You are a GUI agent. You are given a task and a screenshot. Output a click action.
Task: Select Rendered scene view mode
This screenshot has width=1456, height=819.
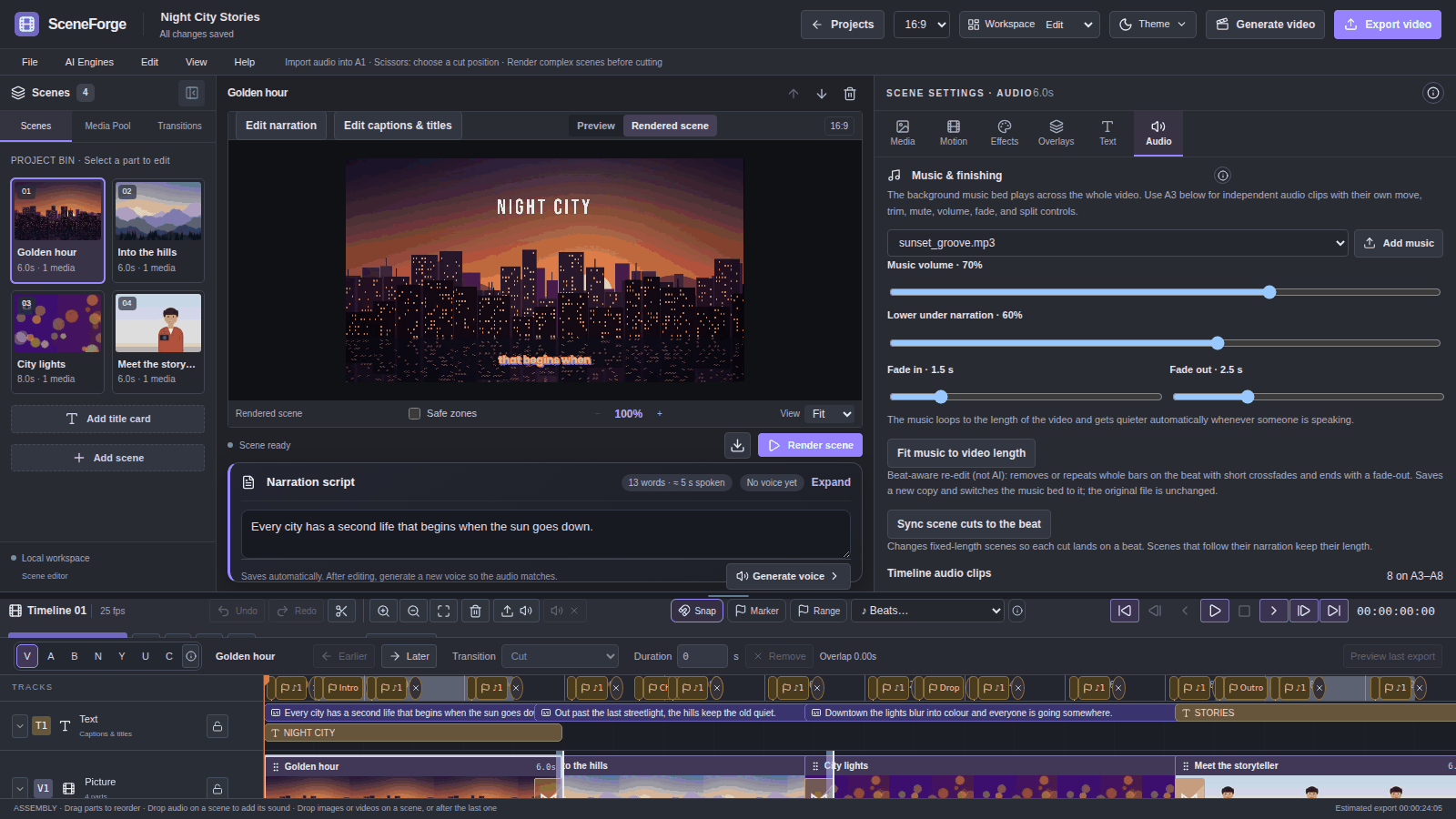point(670,126)
